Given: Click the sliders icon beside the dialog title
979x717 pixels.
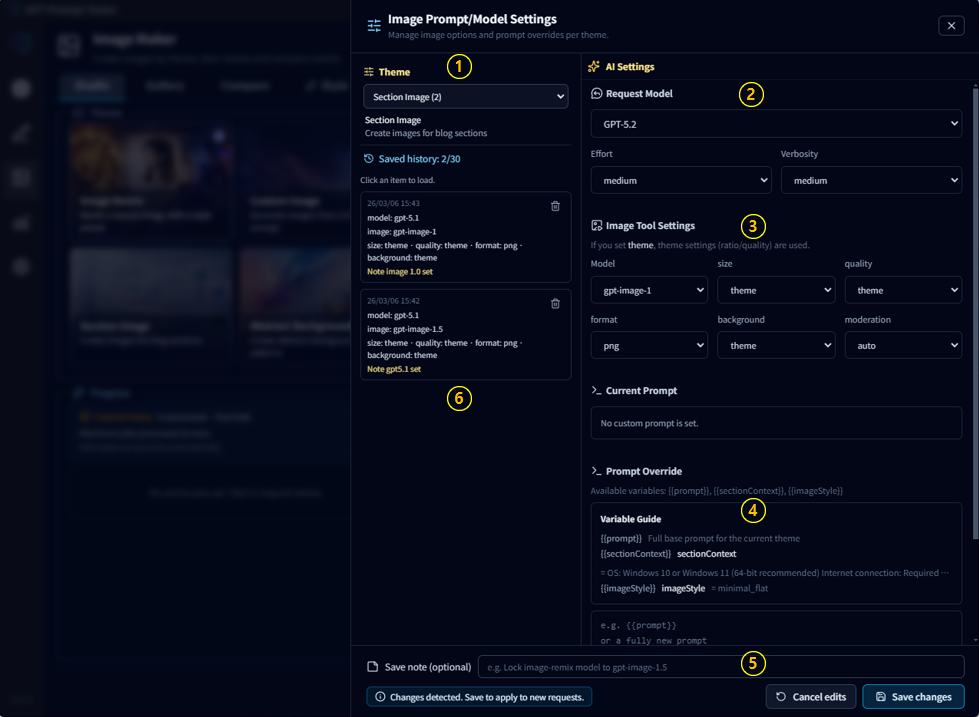Looking at the screenshot, I should [374, 26].
